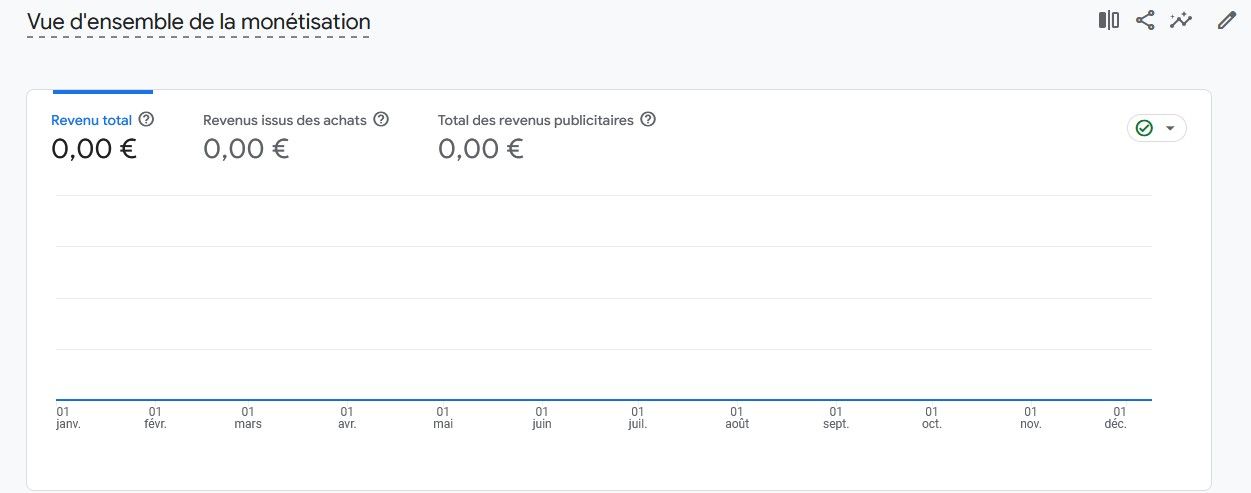Image resolution: width=1251 pixels, height=493 pixels.
Task: Click the 01 août axis label
Action: [737, 417]
